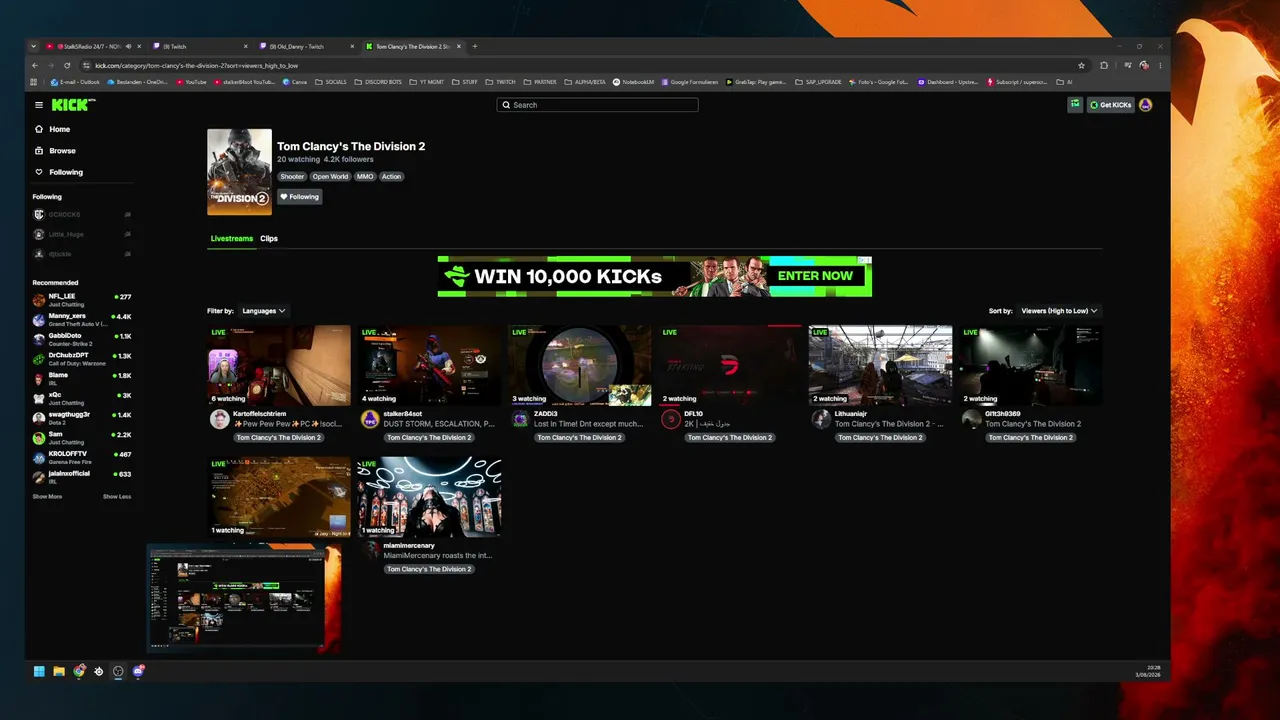Open the Viewers (High to Low) sort dropdown
Image resolution: width=1280 pixels, height=720 pixels.
pyautogui.click(x=1059, y=311)
